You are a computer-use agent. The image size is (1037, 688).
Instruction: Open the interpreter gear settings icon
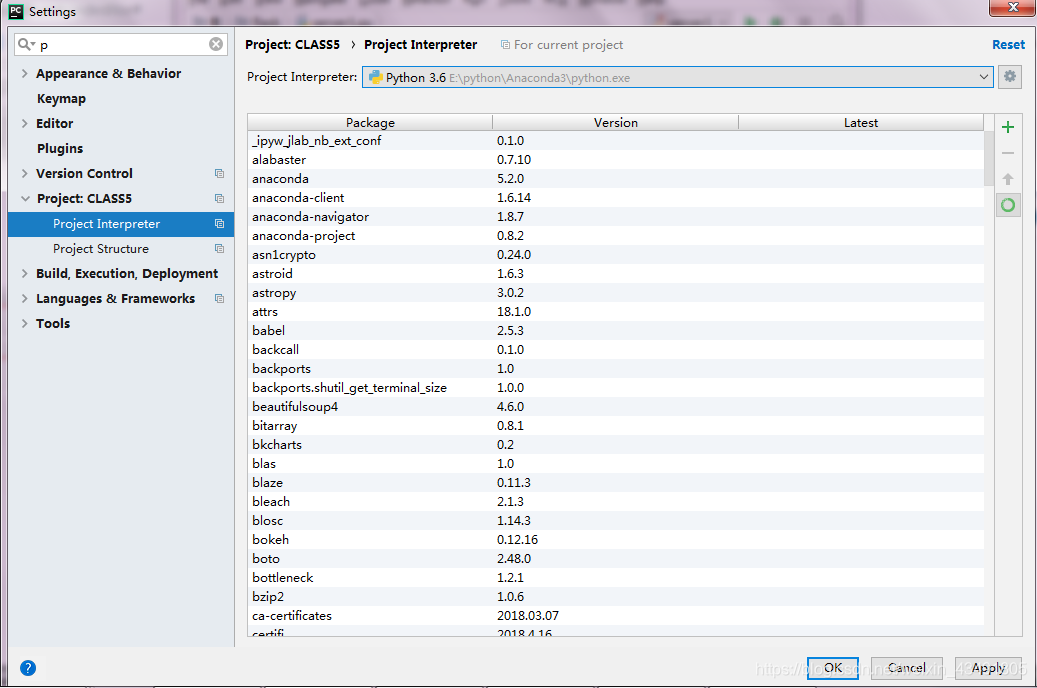tap(1009, 77)
